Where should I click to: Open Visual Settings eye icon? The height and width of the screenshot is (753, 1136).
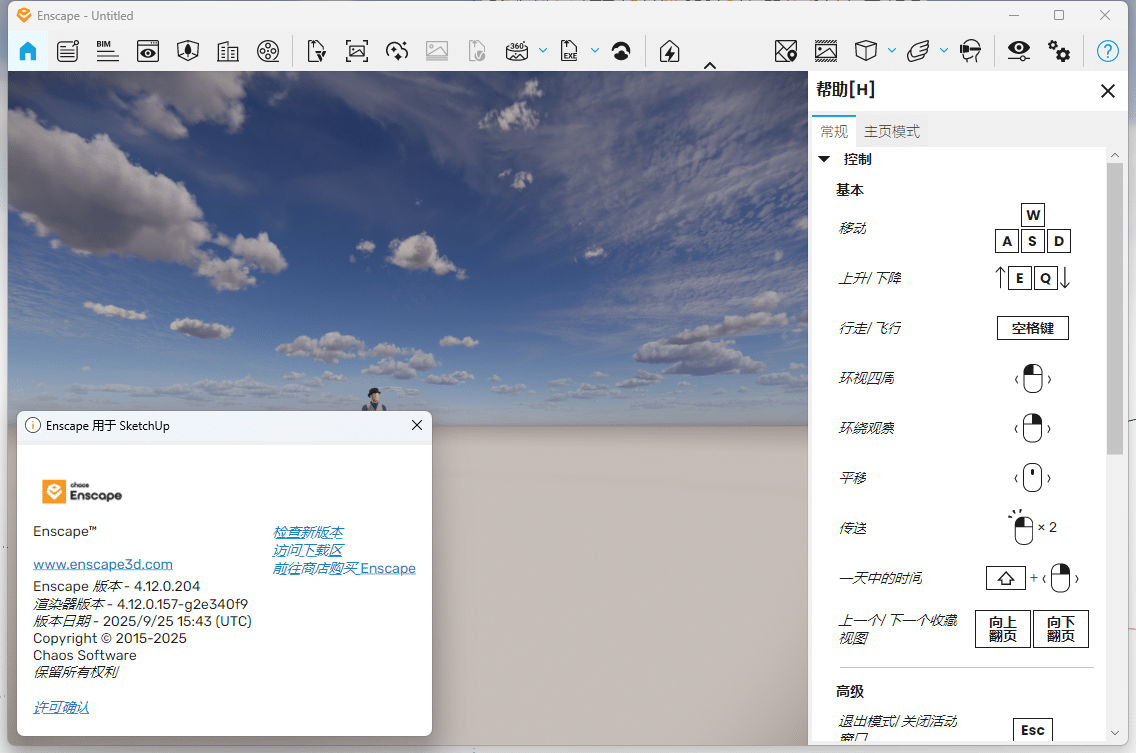(x=1018, y=51)
